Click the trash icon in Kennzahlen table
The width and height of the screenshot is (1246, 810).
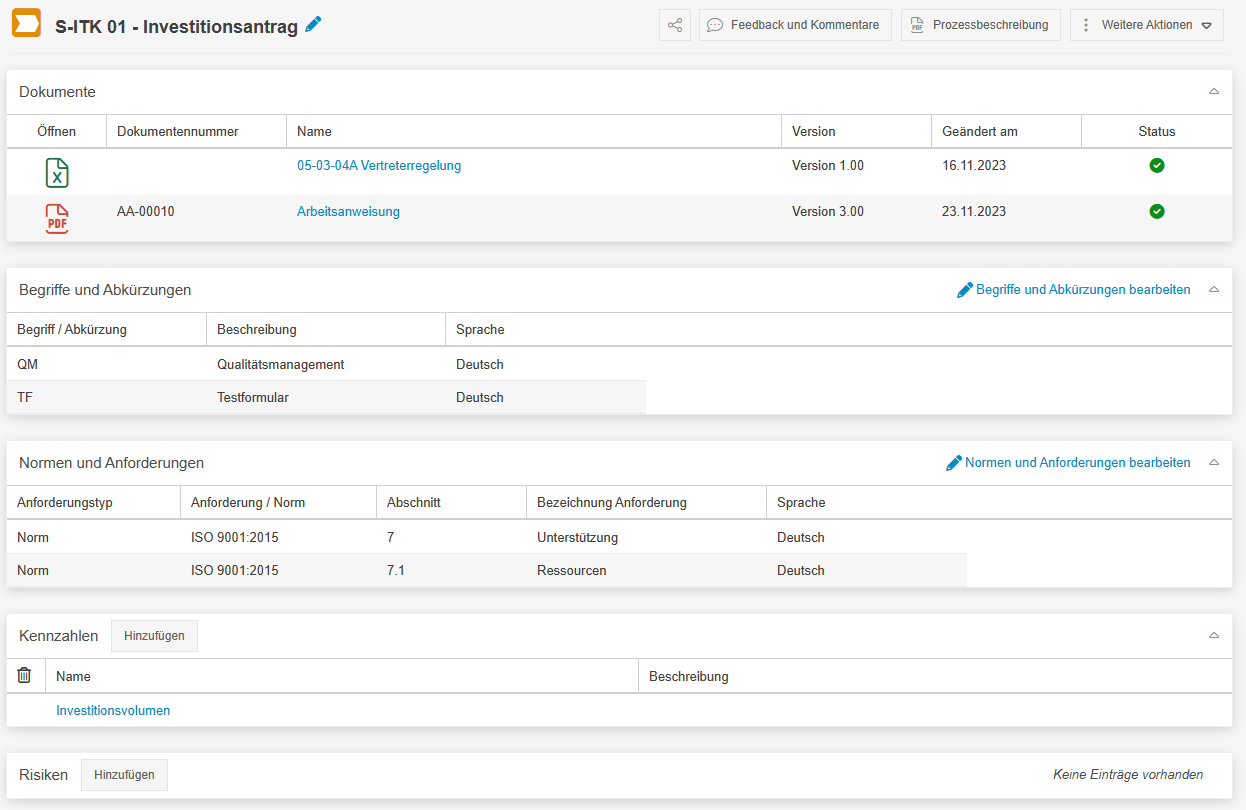click(x=25, y=676)
